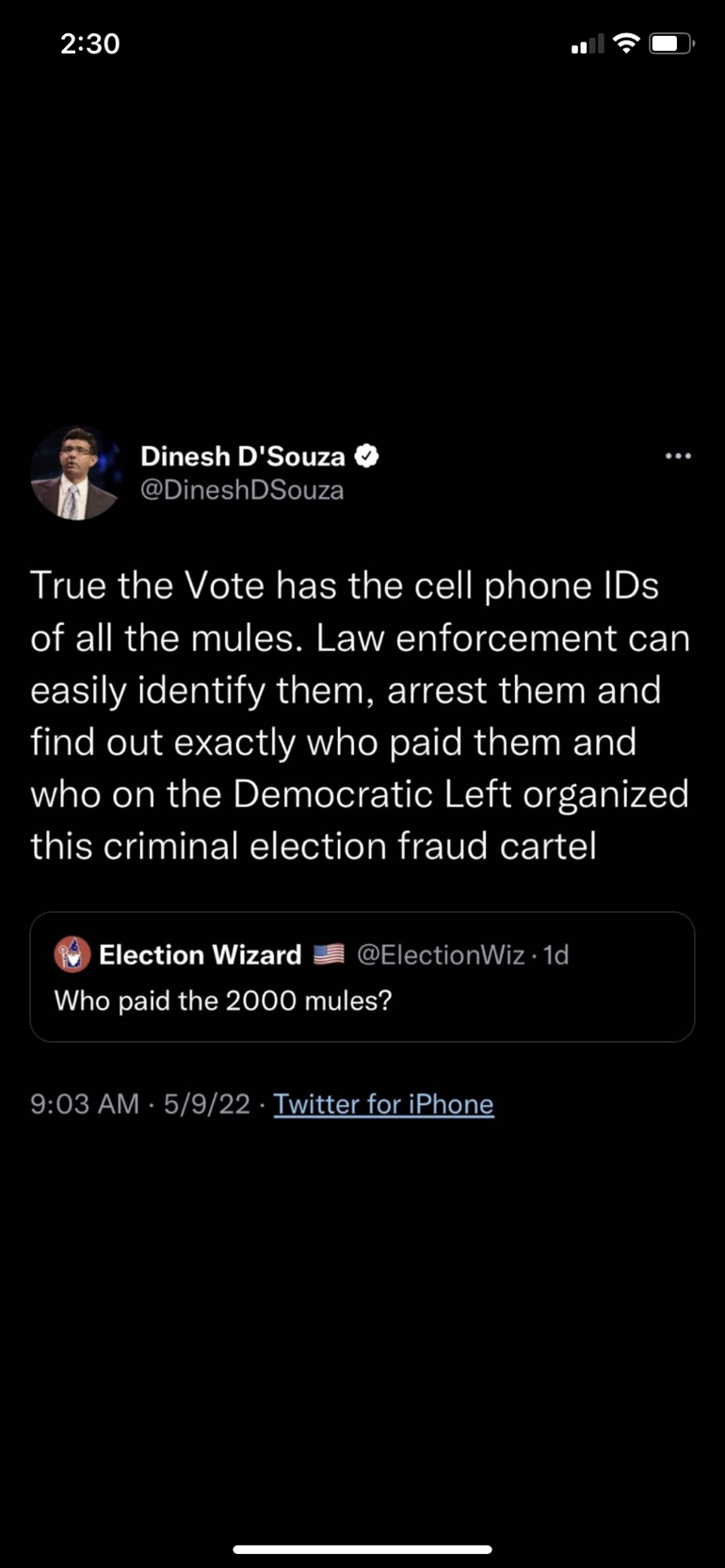The height and width of the screenshot is (1568, 725).
Task: Click the main tweet body text
Action: 360,715
